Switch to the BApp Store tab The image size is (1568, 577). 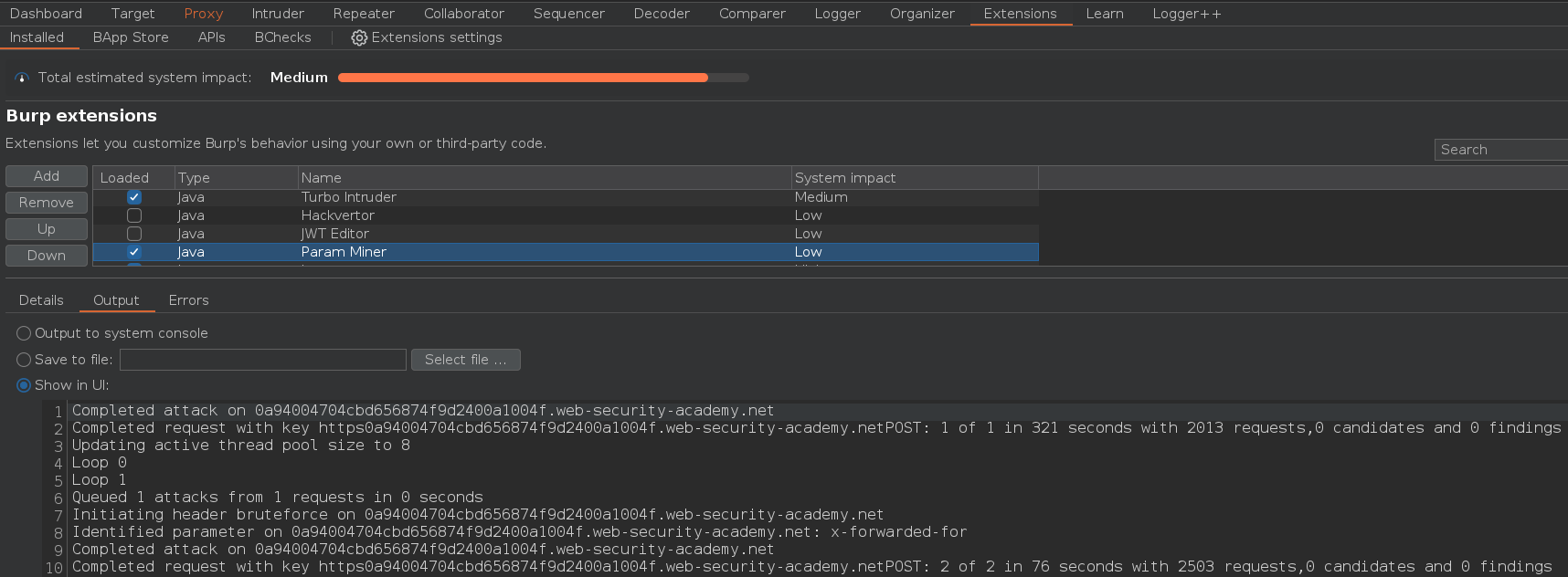pos(131,37)
